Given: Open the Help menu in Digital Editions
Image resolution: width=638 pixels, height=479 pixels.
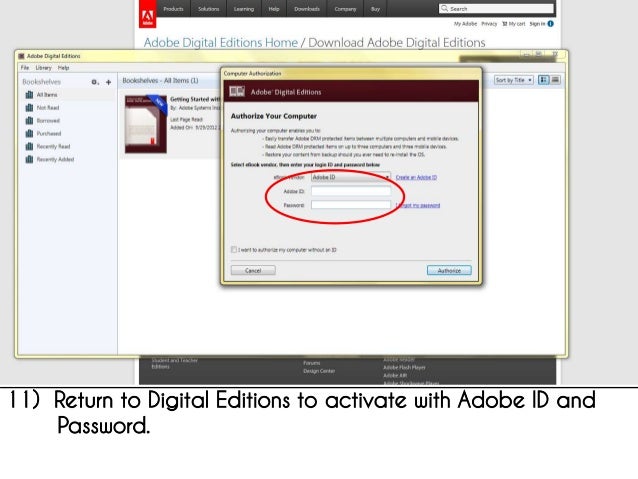Looking at the screenshot, I should click(63, 68).
